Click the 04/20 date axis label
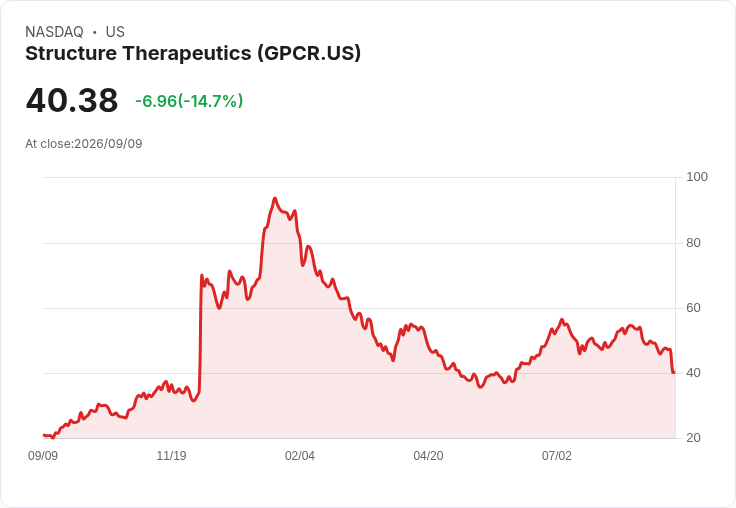Image resolution: width=736 pixels, height=508 pixels. (428, 455)
